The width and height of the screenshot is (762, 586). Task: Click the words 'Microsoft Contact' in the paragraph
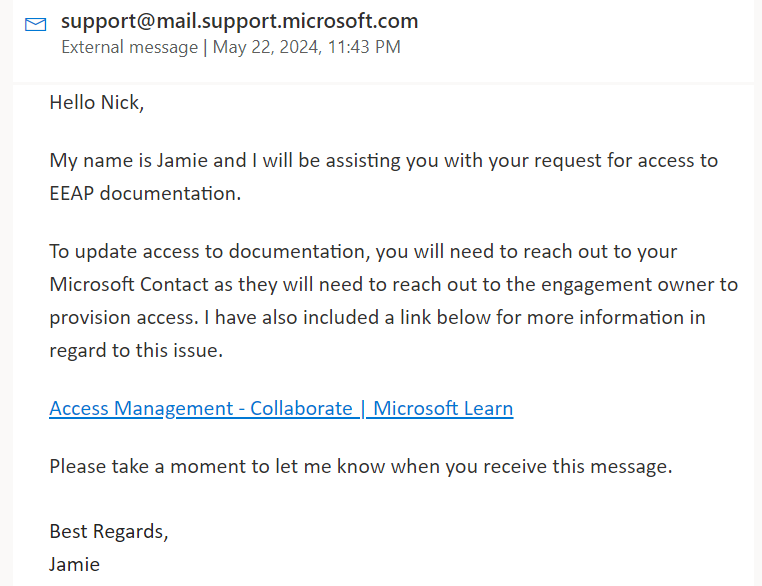click(129, 284)
